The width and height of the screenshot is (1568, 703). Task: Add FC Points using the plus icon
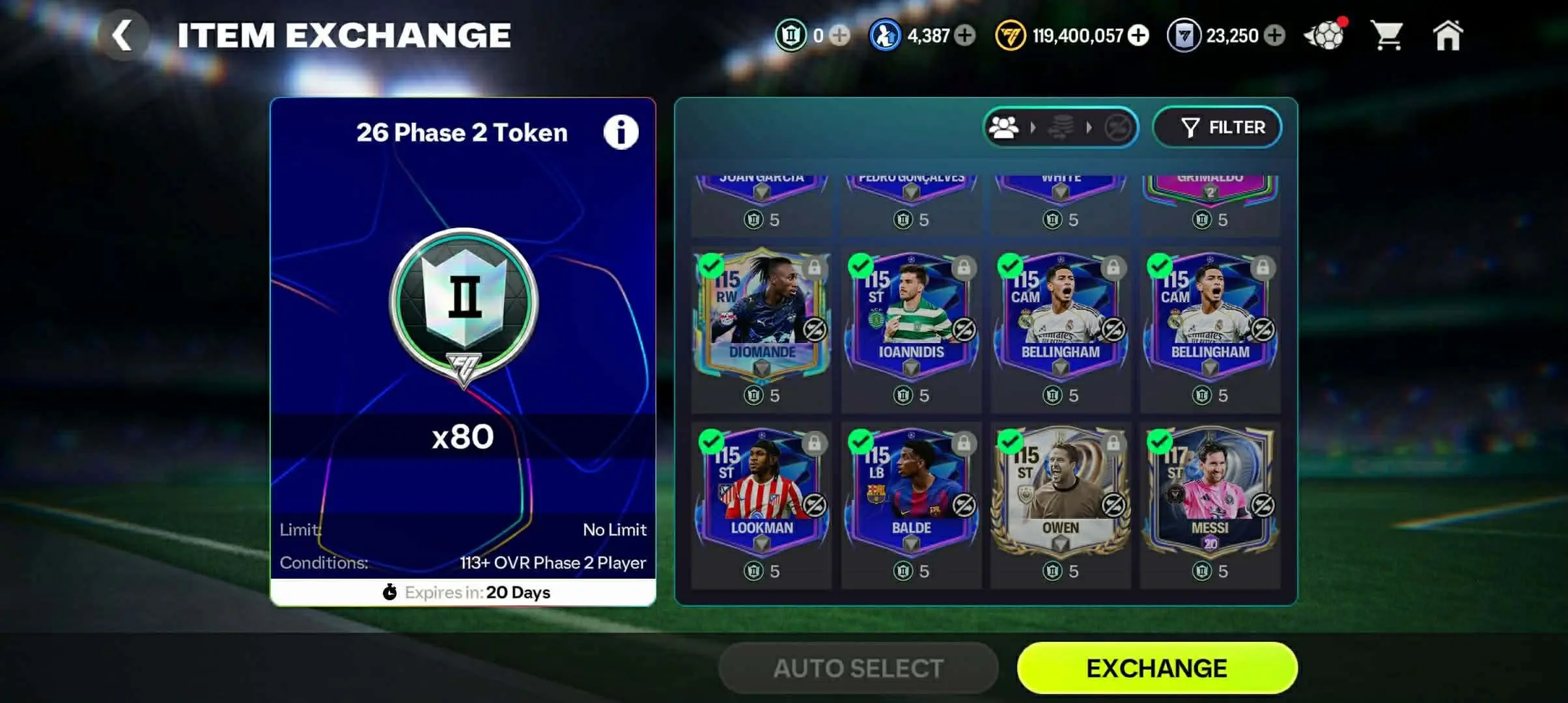click(x=1274, y=35)
